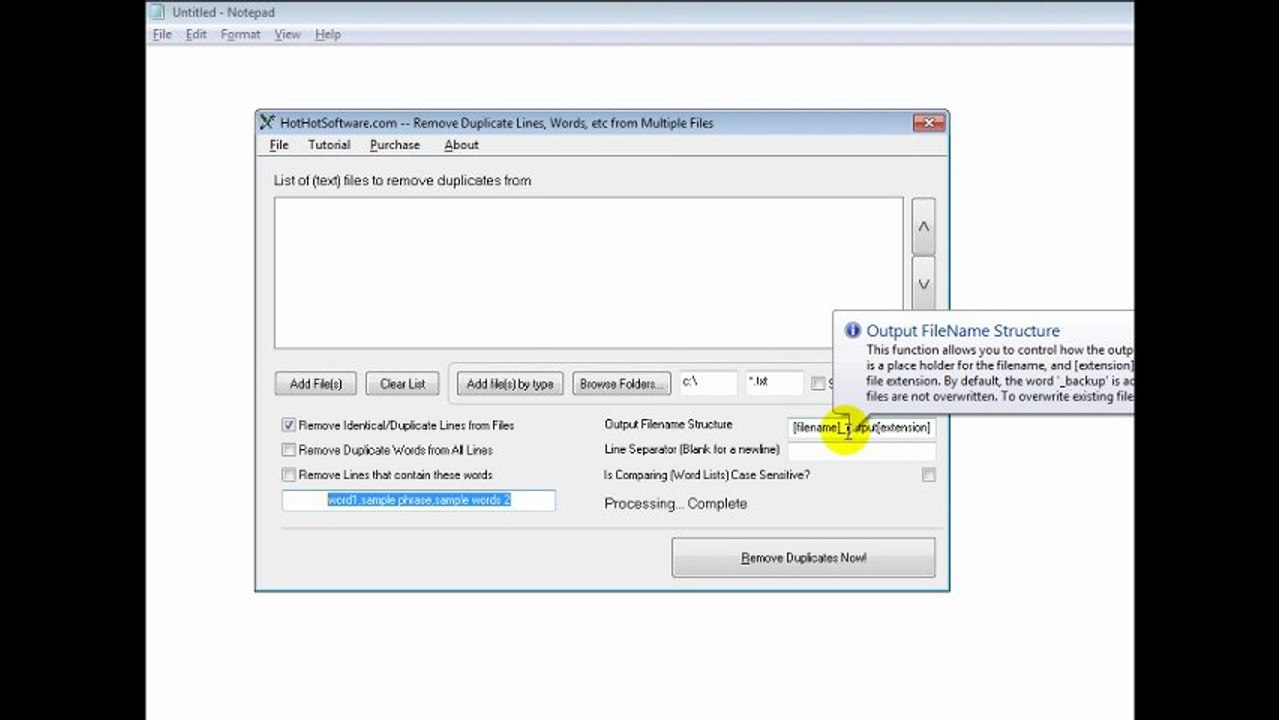
Task: Click the Output FileName Structure tooltip title
Action: click(962, 331)
